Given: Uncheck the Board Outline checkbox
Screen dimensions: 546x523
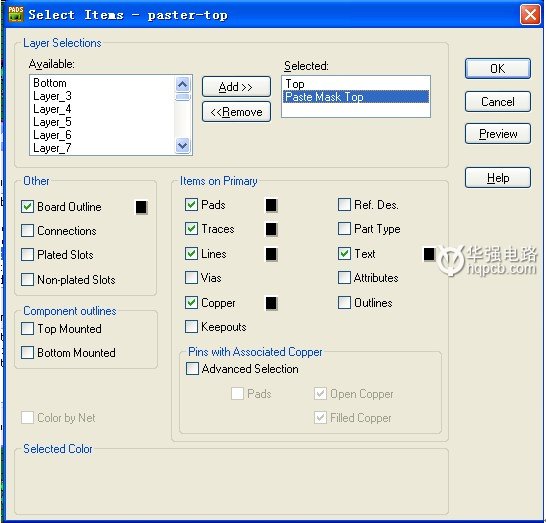Looking at the screenshot, I should [27, 206].
